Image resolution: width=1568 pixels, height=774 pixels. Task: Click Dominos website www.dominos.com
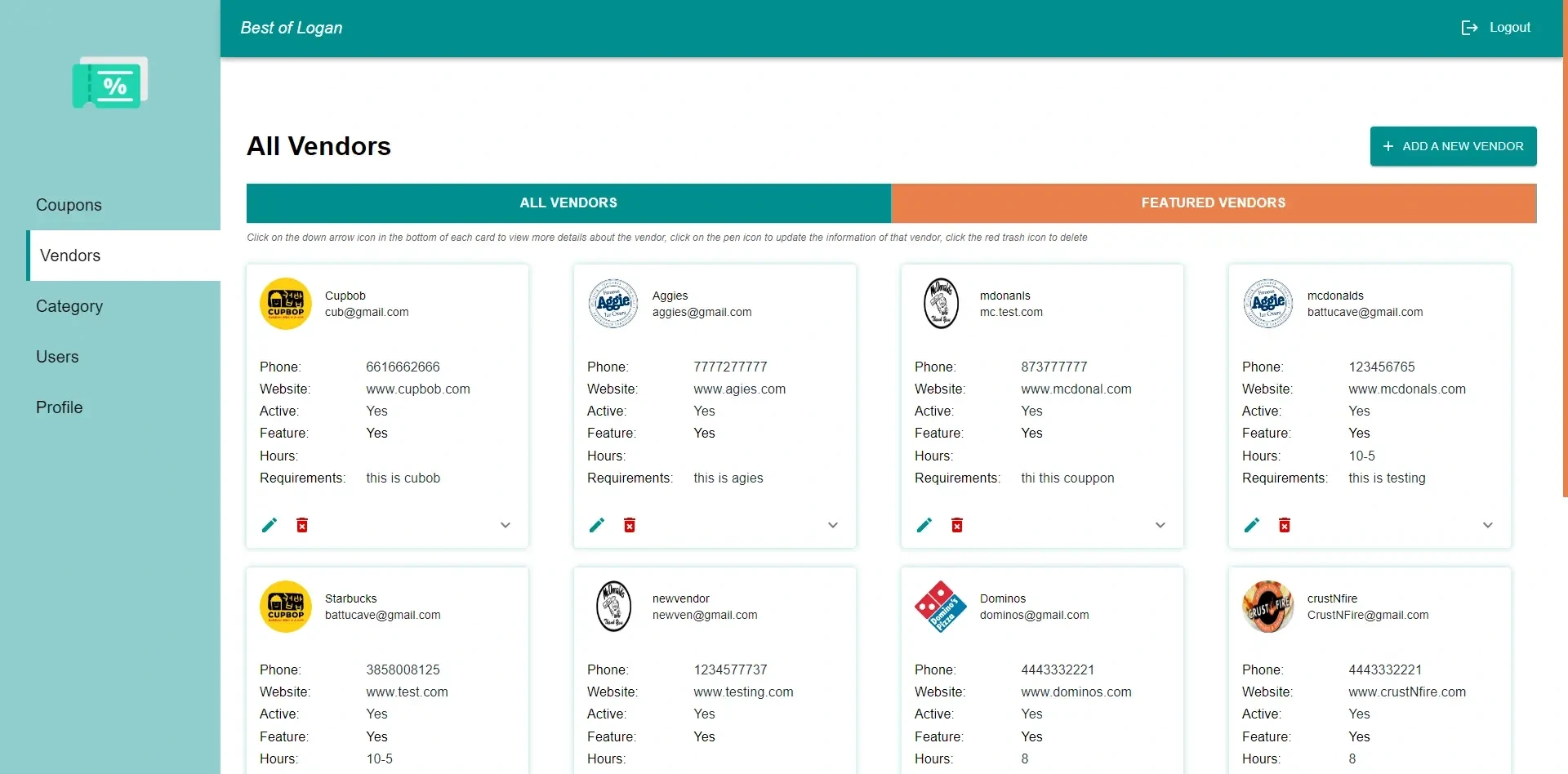[x=1076, y=692]
